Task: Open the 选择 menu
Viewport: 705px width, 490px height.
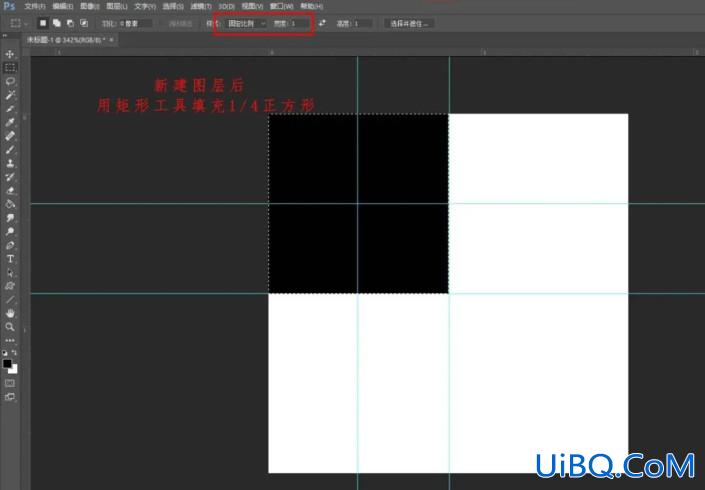Action: [x=173, y=6]
